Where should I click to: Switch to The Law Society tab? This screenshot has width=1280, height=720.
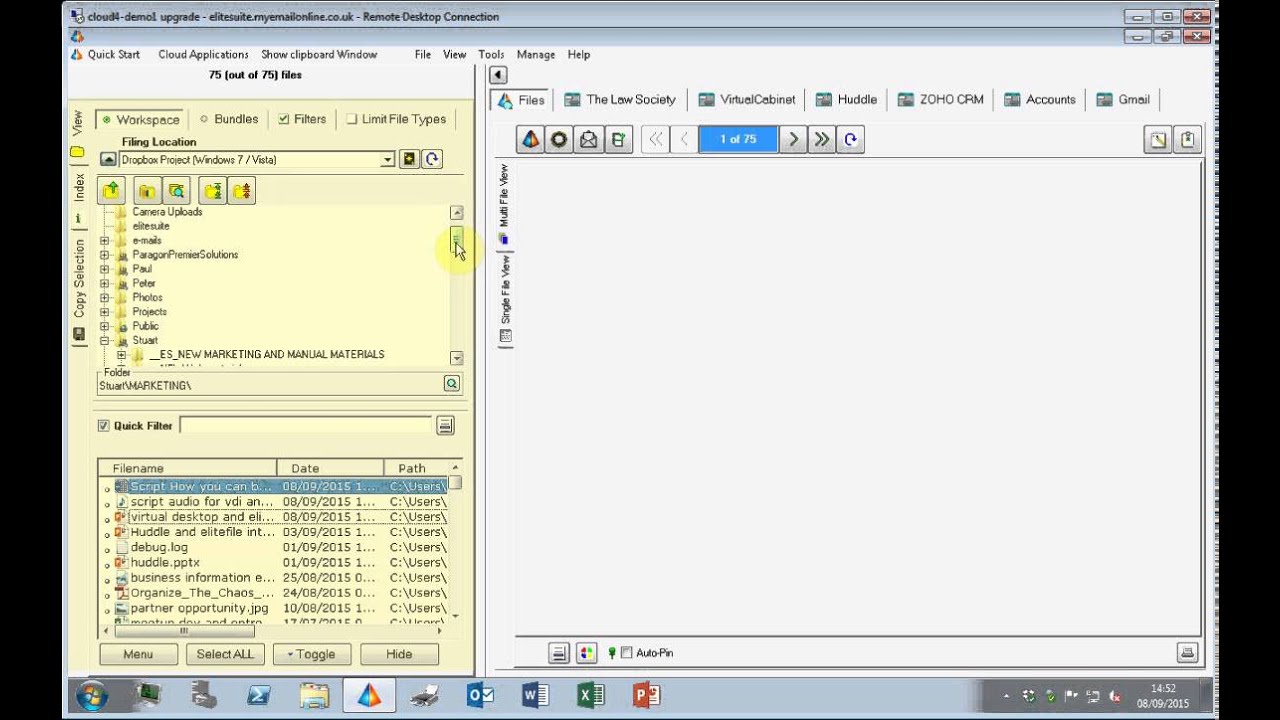[620, 99]
